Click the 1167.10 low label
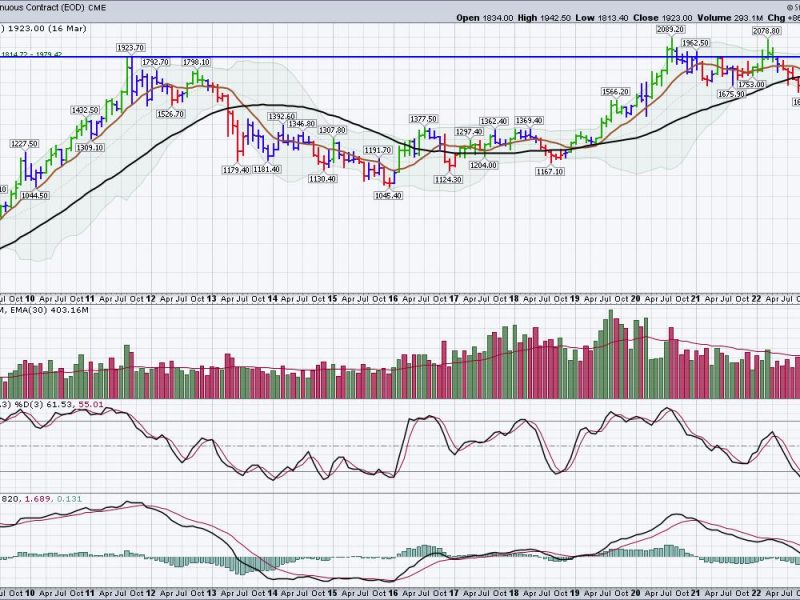The width and height of the screenshot is (800, 600). coord(550,171)
